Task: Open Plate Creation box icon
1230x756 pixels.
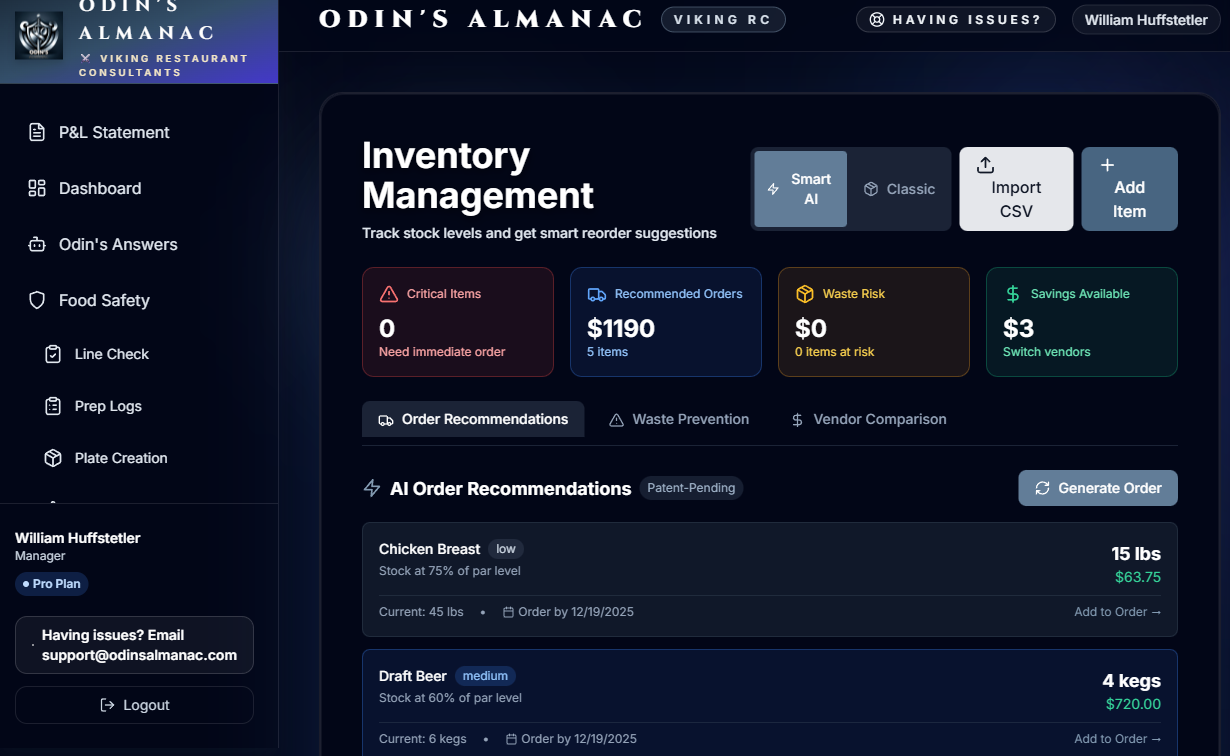Action: [53, 458]
